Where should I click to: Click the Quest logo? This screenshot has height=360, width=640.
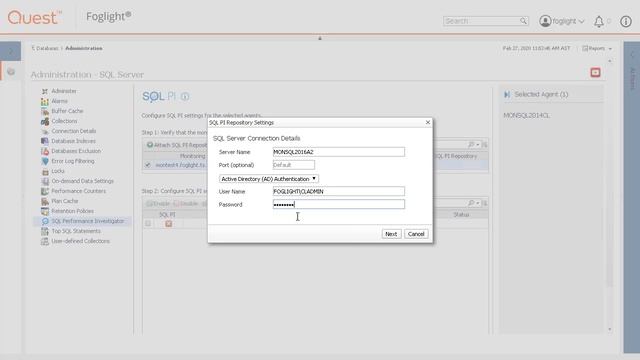[x=35, y=18]
